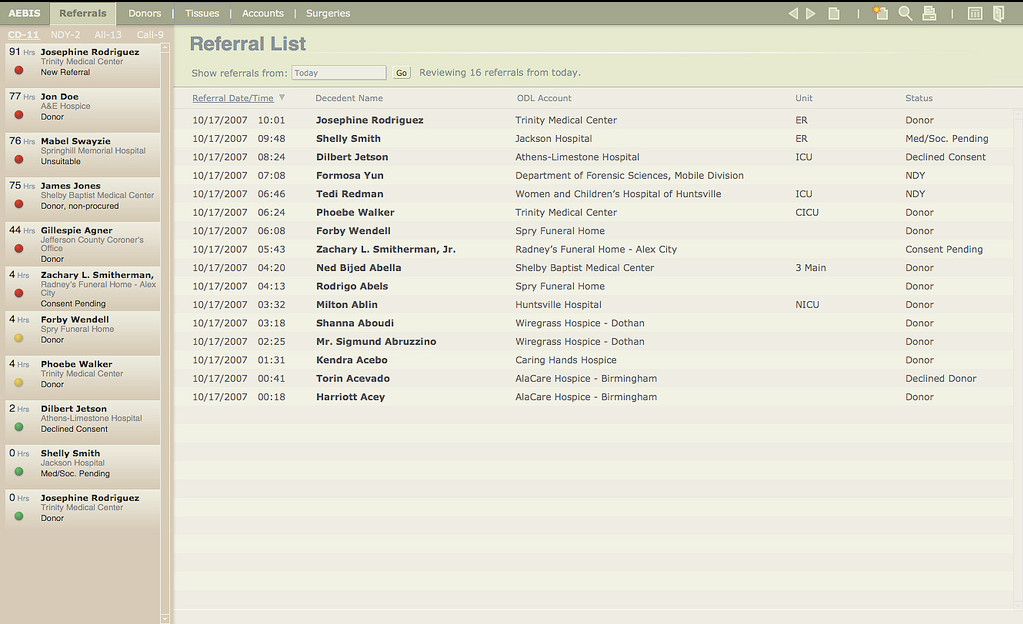Sort by Referral Date/Time column link
The width and height of the screenshot is (1023, 624).
(x=233, y=98)
